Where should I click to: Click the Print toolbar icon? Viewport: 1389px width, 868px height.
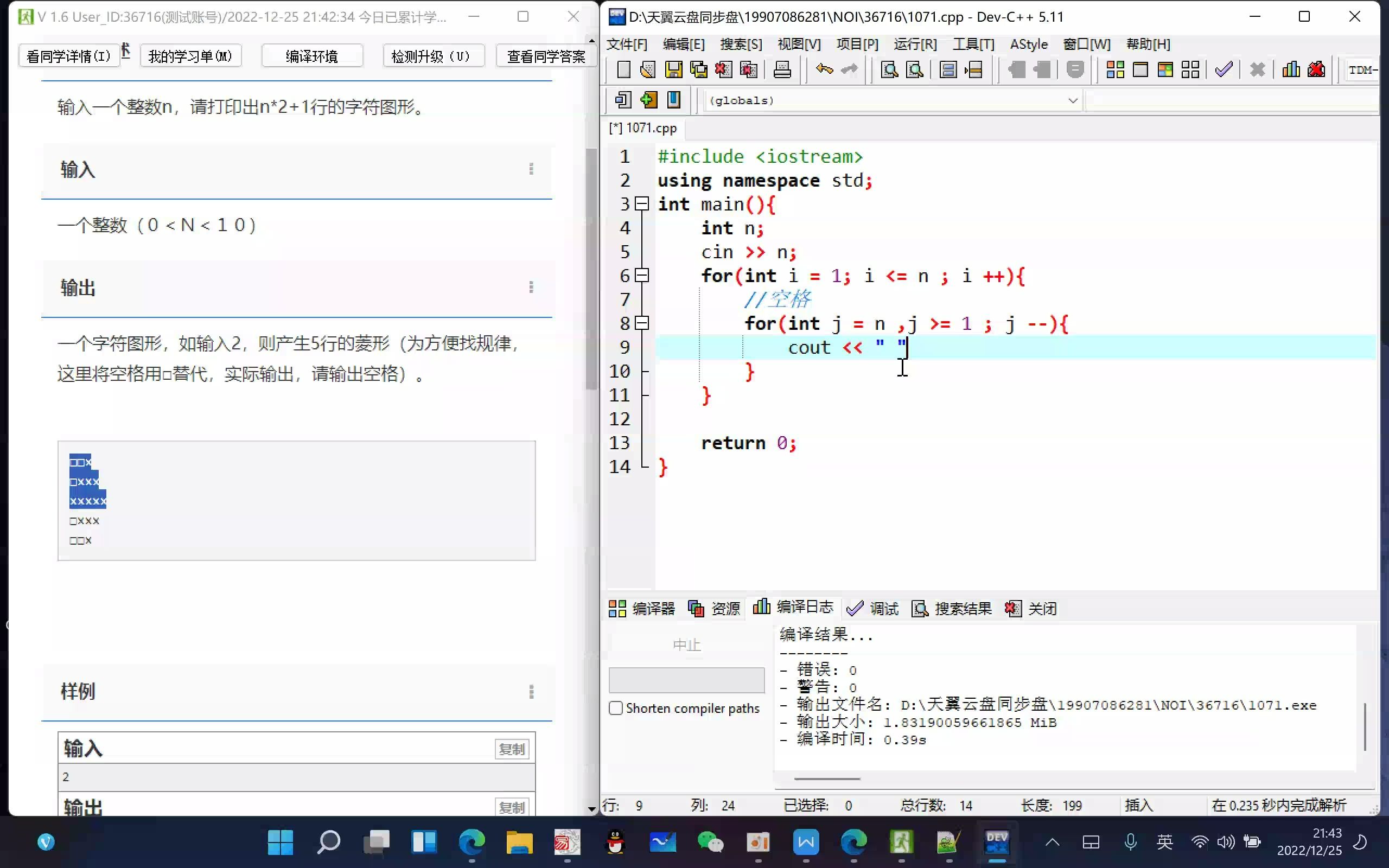pos(783,69)
